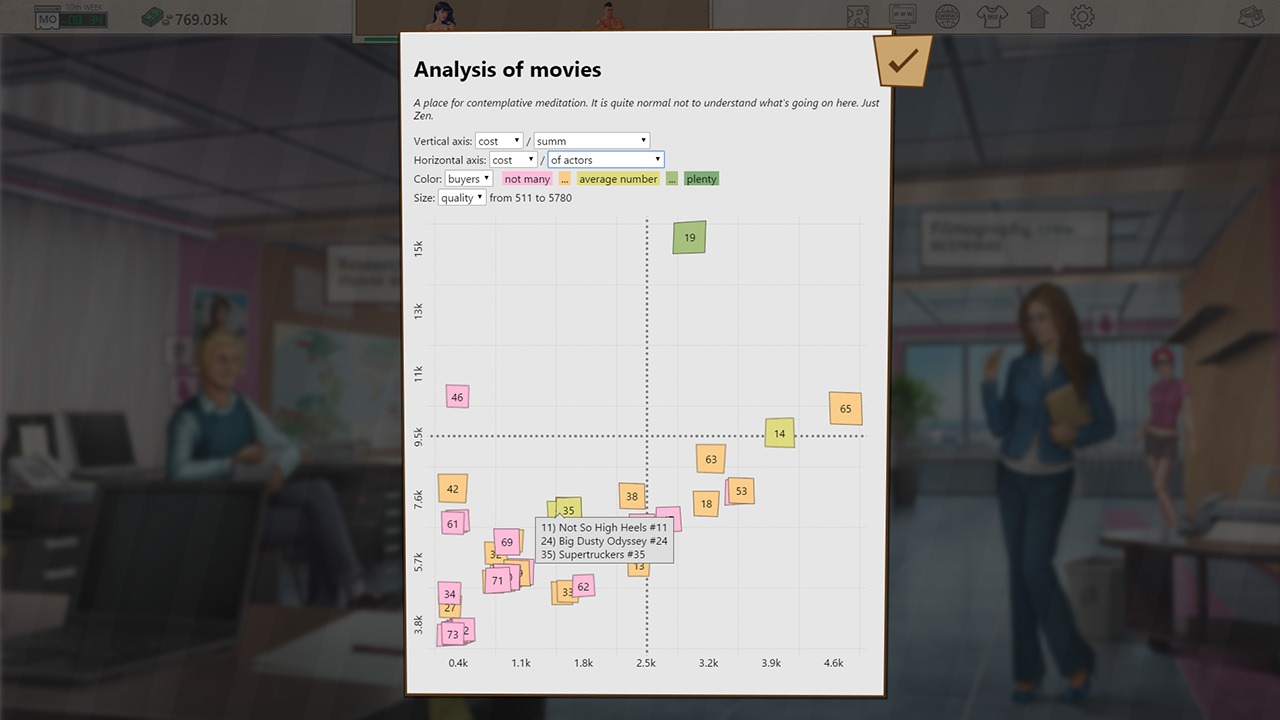This screenshot has width=1280, height=720.
Task: Open the Horizontal axis 'of actors' dropdown
Action: (x=605, y=160)
